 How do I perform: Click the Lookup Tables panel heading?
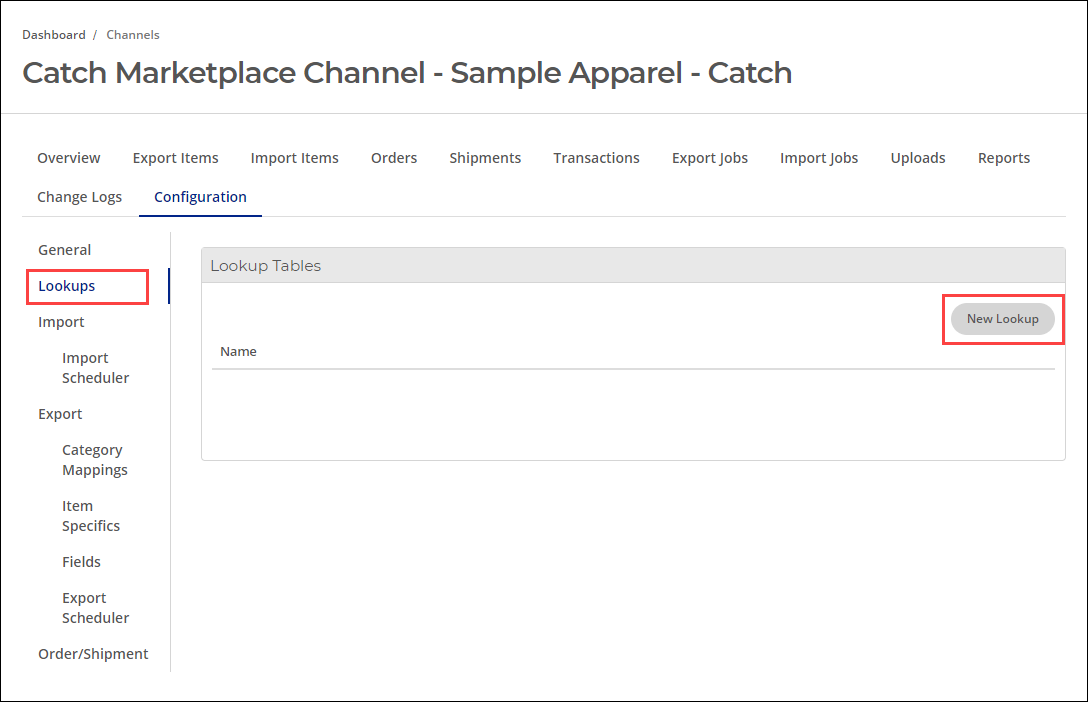(266, 266)
